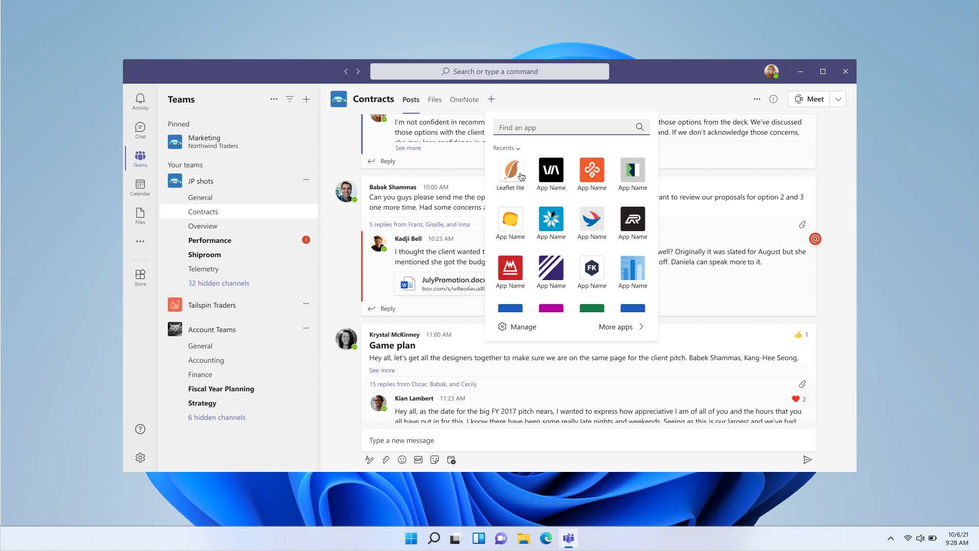Viewport: 979px width, 551px height.
Task: Open Microsoft Edge from the taskbar
Action: click(x=546, y=539)
